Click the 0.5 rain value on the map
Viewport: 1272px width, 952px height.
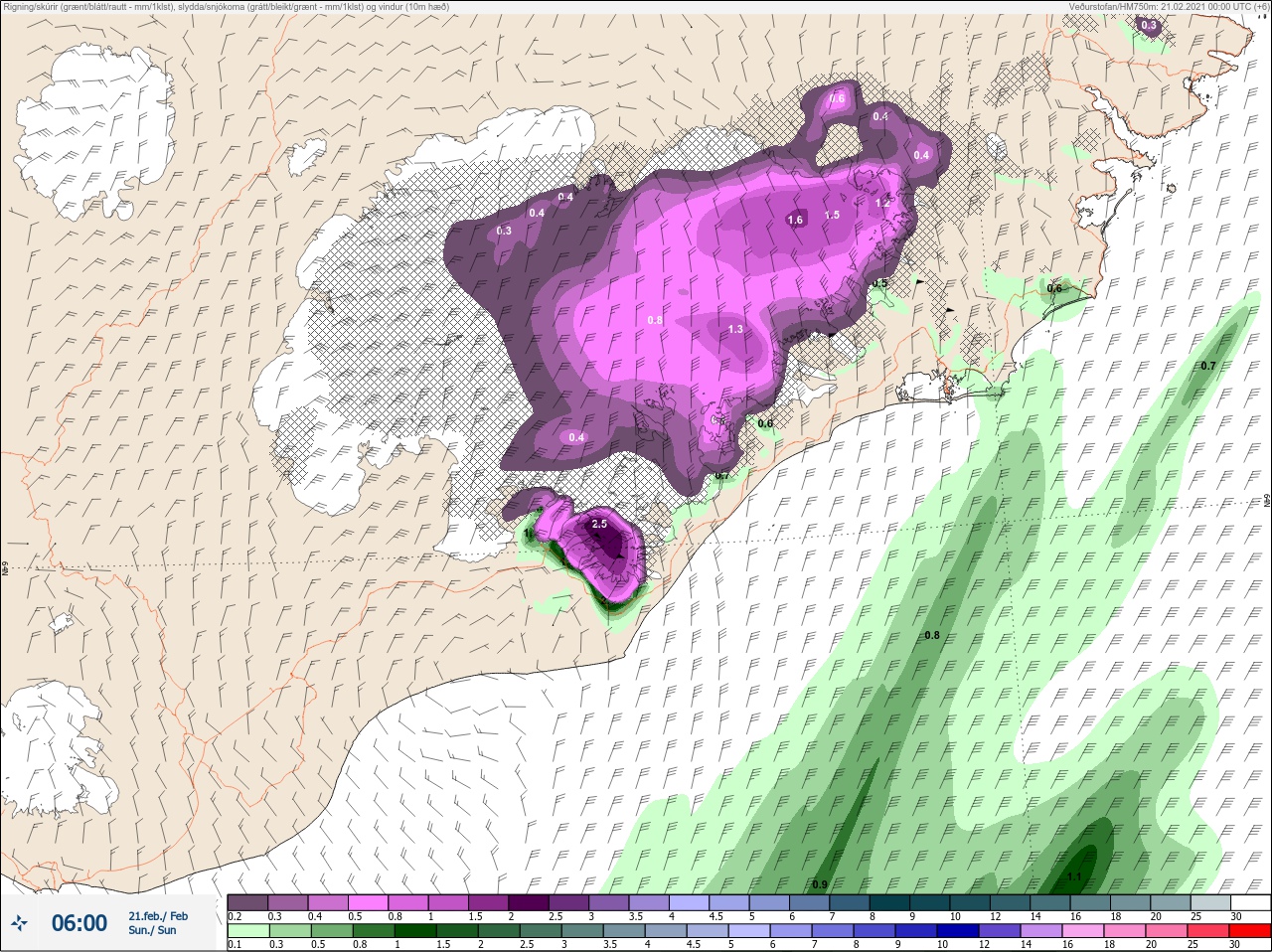click(879, 283)
